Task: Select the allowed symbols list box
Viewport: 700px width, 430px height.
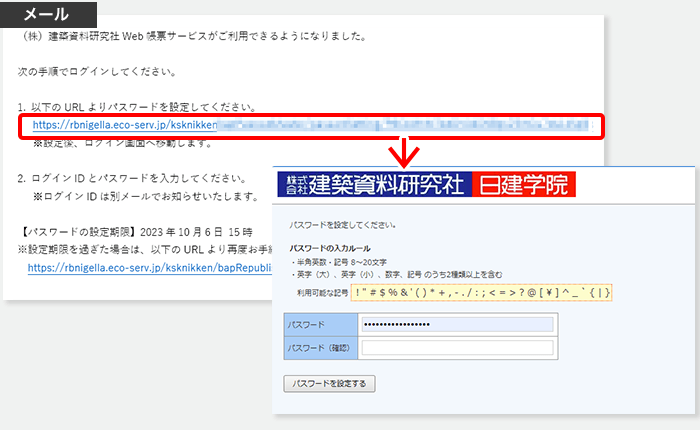Action: pos(481,293)
